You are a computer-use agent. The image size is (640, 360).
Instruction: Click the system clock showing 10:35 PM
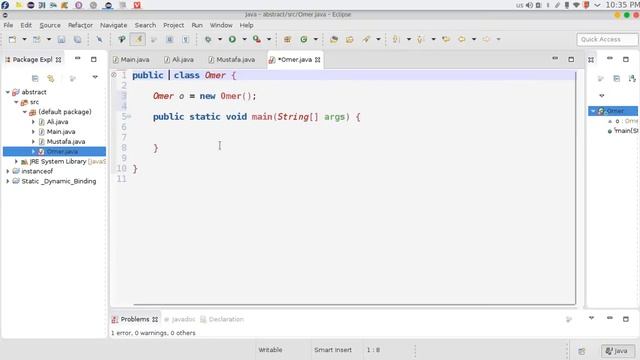tap(622, 5)
